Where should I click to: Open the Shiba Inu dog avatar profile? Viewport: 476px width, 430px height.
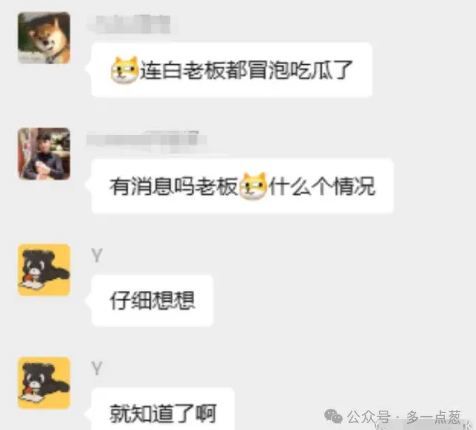44,38
